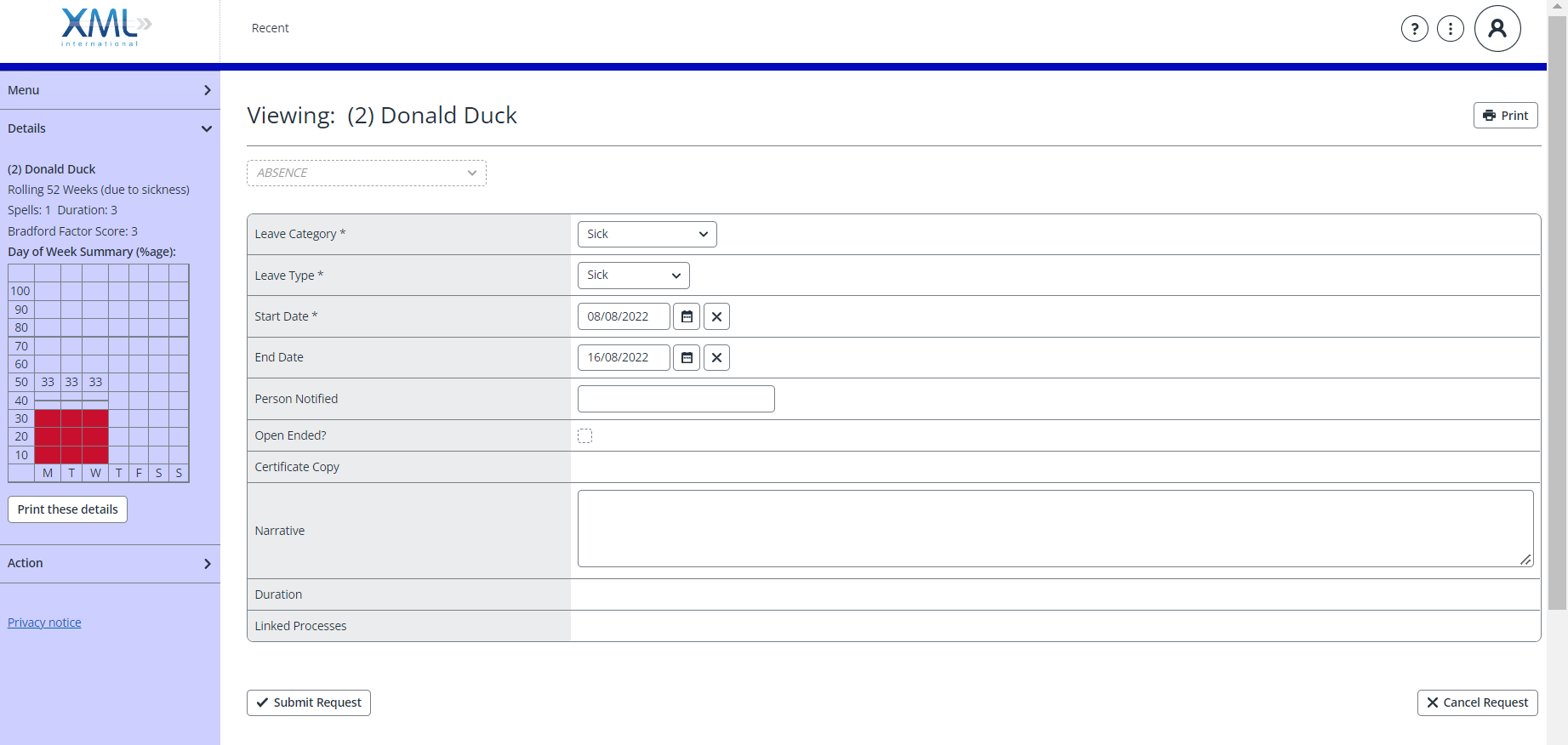Click the red Monday bar in chart
The height and width of the screenshot is (745, 1568).
pyautogui.click(x=48, y=436)
